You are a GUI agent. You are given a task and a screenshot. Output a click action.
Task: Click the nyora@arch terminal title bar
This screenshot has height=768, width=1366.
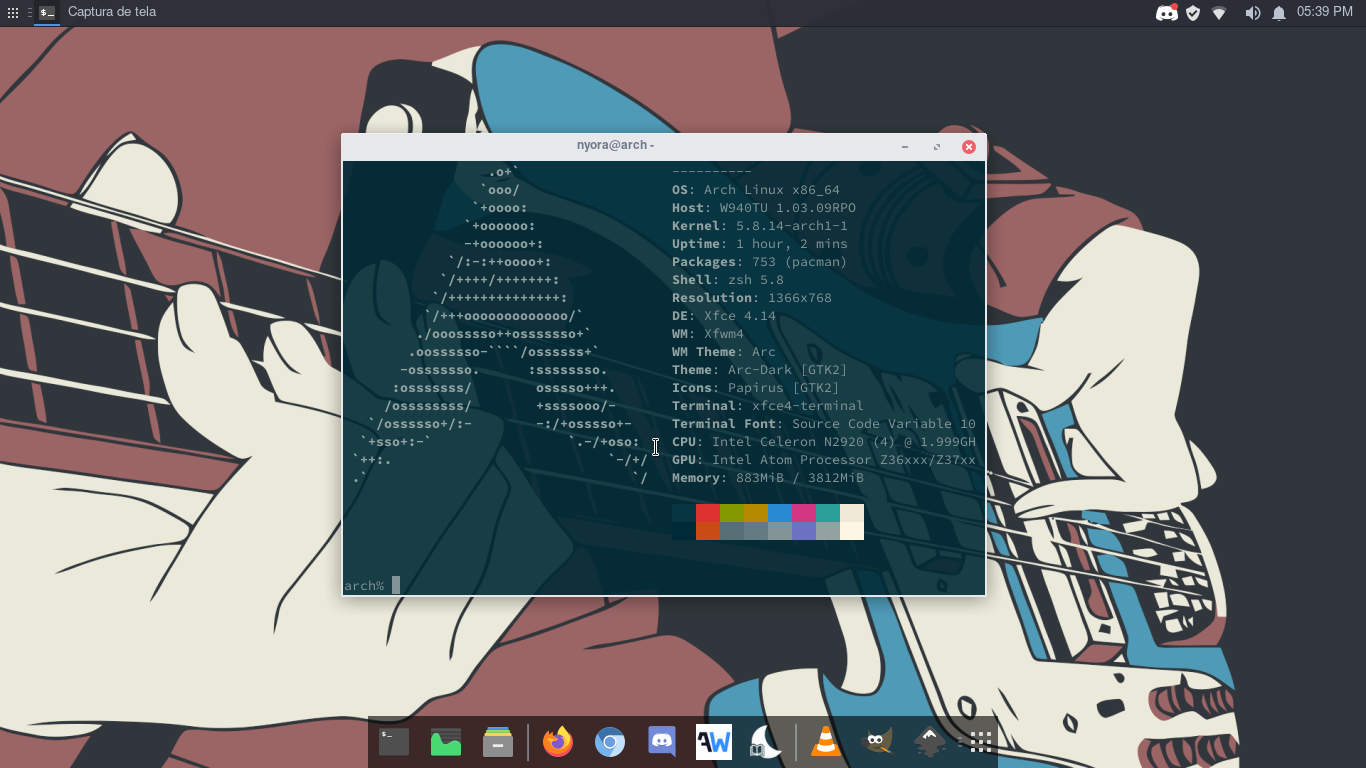click(x=615, y=146)
